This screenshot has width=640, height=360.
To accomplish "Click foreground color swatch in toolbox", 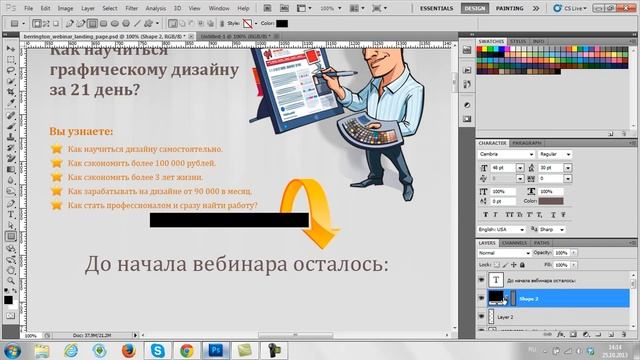I will [8, 300].
